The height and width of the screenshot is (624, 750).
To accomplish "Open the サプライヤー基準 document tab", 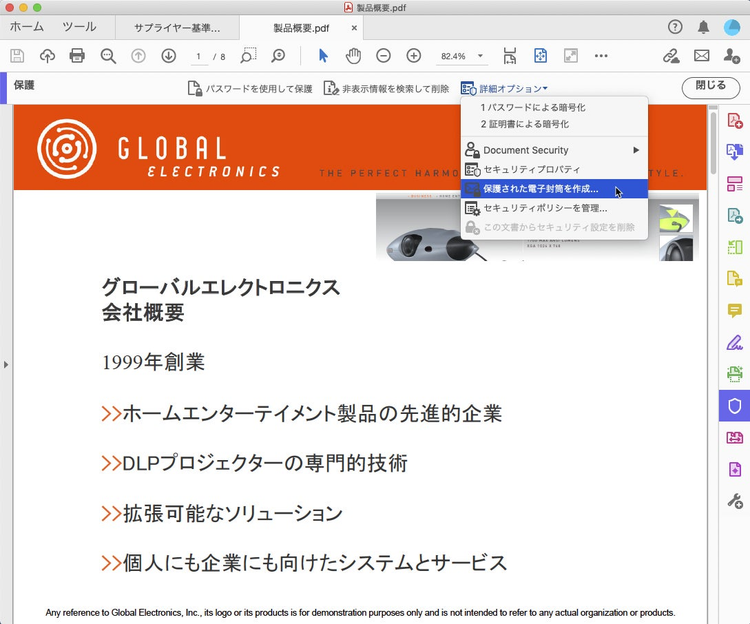I will coord(177,28).
